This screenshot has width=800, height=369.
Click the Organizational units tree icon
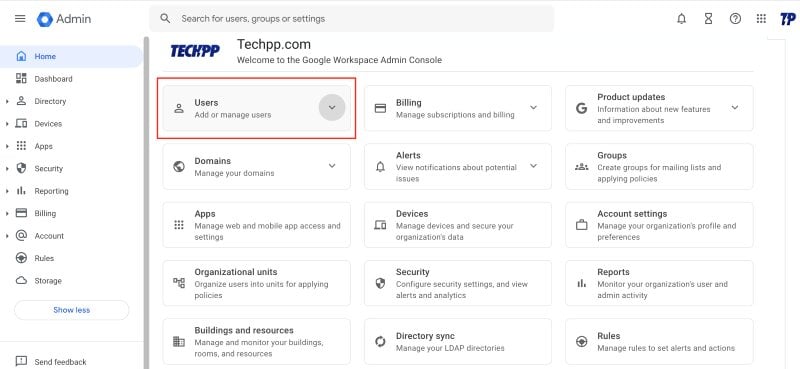179,283
